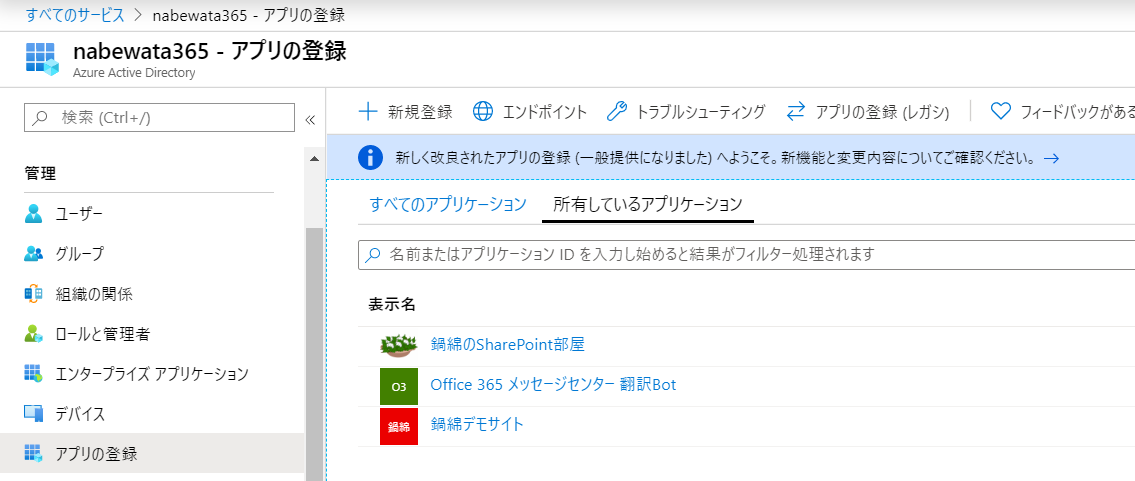Click the globe icon for エンドポイント
The width and height of the screenshot is (1135, 481).
pos(483,111)
